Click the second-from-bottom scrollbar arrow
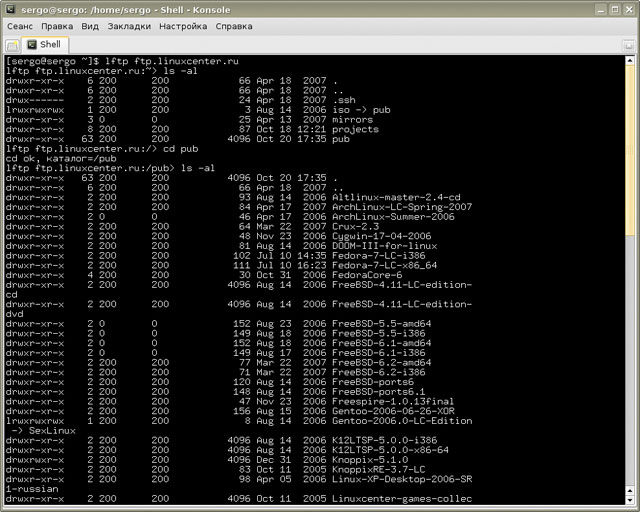This screenshot has width=640, height=512. coord(630,490)
